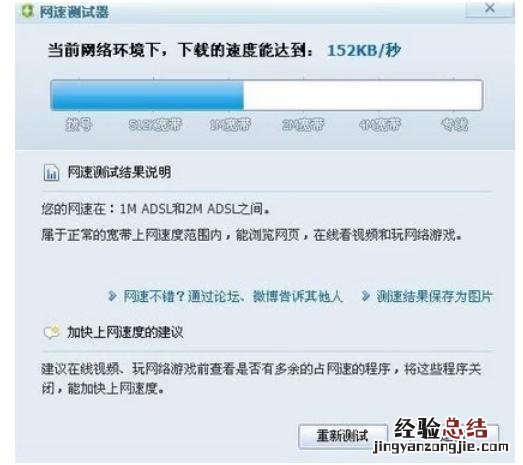Click the 拨号 scale label
Viewport: 523px width, 465px height.
coord(79,125)
